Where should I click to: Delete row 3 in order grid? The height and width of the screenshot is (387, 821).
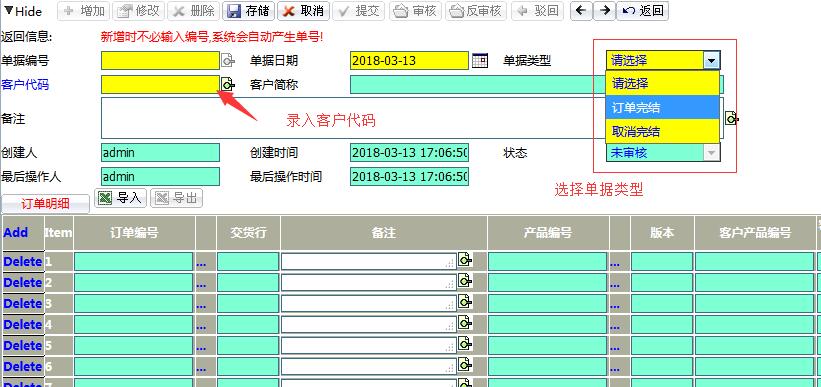[x=23, y=303]
